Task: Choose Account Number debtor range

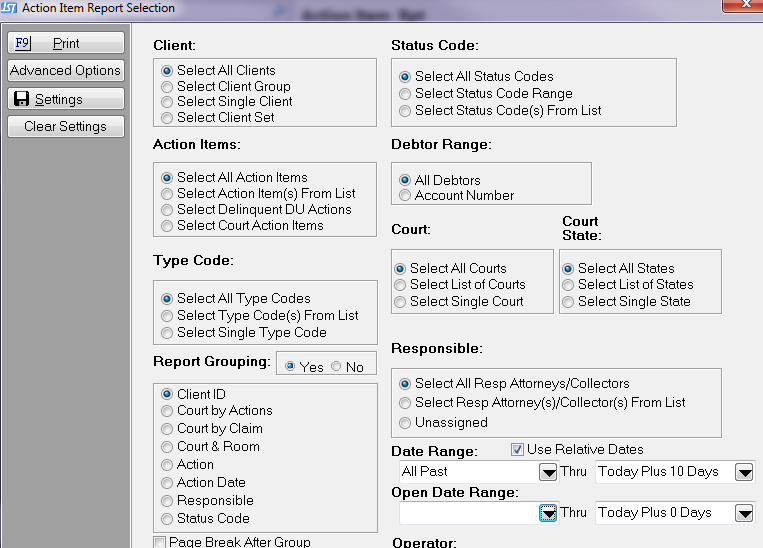Action: (x=405, y=195)
